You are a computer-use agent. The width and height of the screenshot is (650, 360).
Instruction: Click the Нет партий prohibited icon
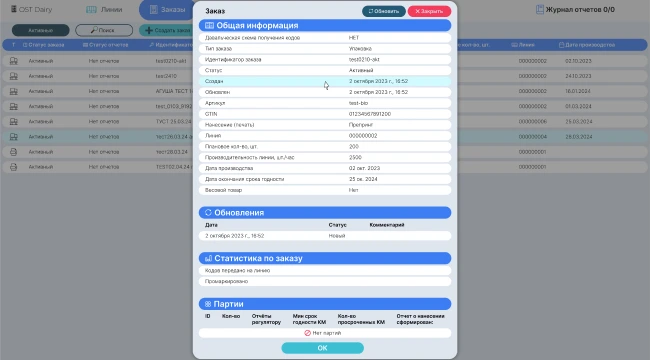pos(308,333)
